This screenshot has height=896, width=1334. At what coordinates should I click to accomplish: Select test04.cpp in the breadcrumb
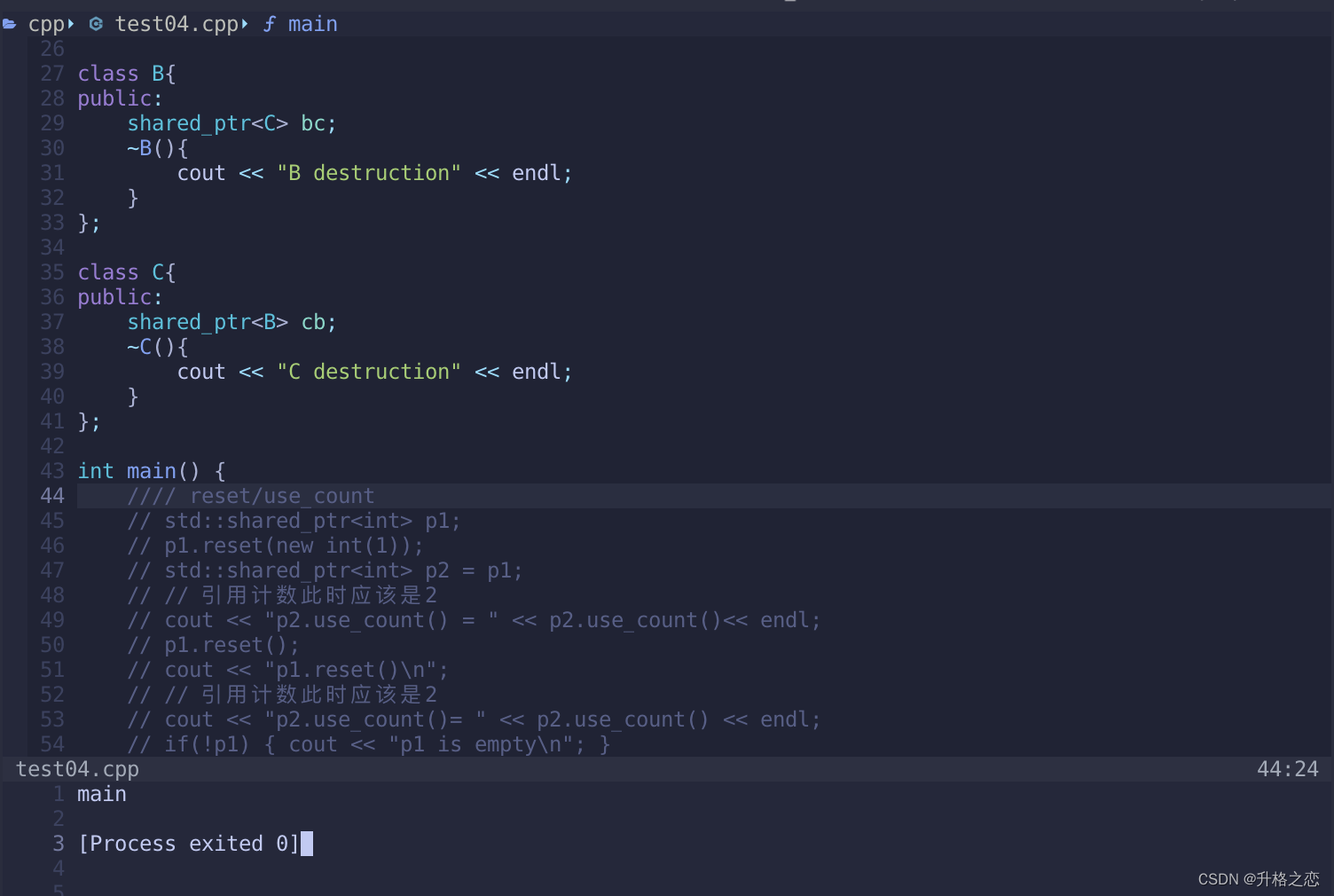tap(177, 24)
